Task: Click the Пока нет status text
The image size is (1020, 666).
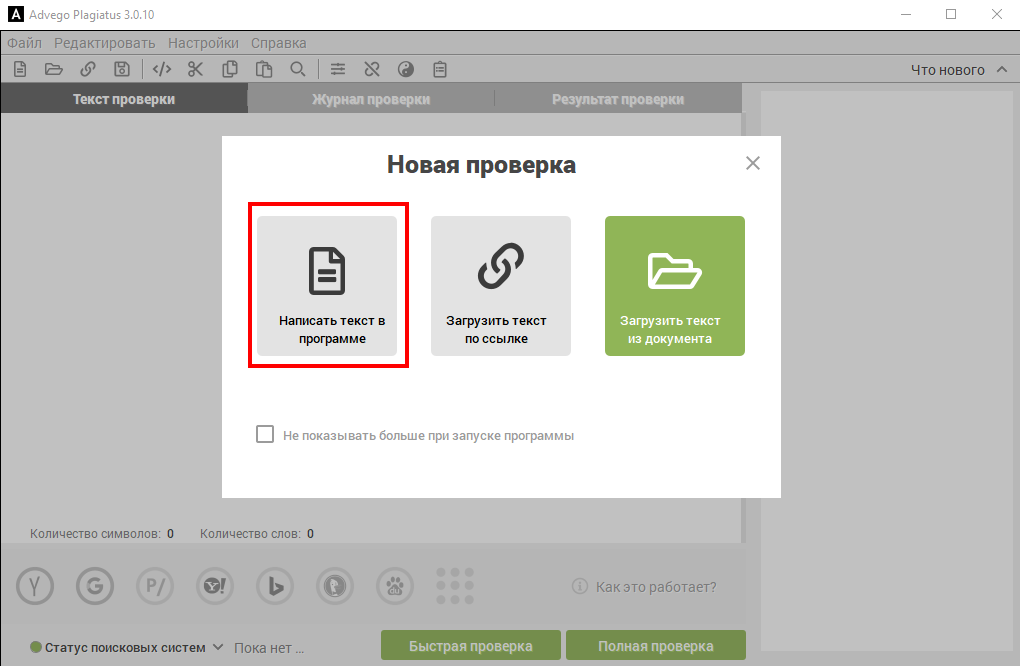Action: (269, 648)
